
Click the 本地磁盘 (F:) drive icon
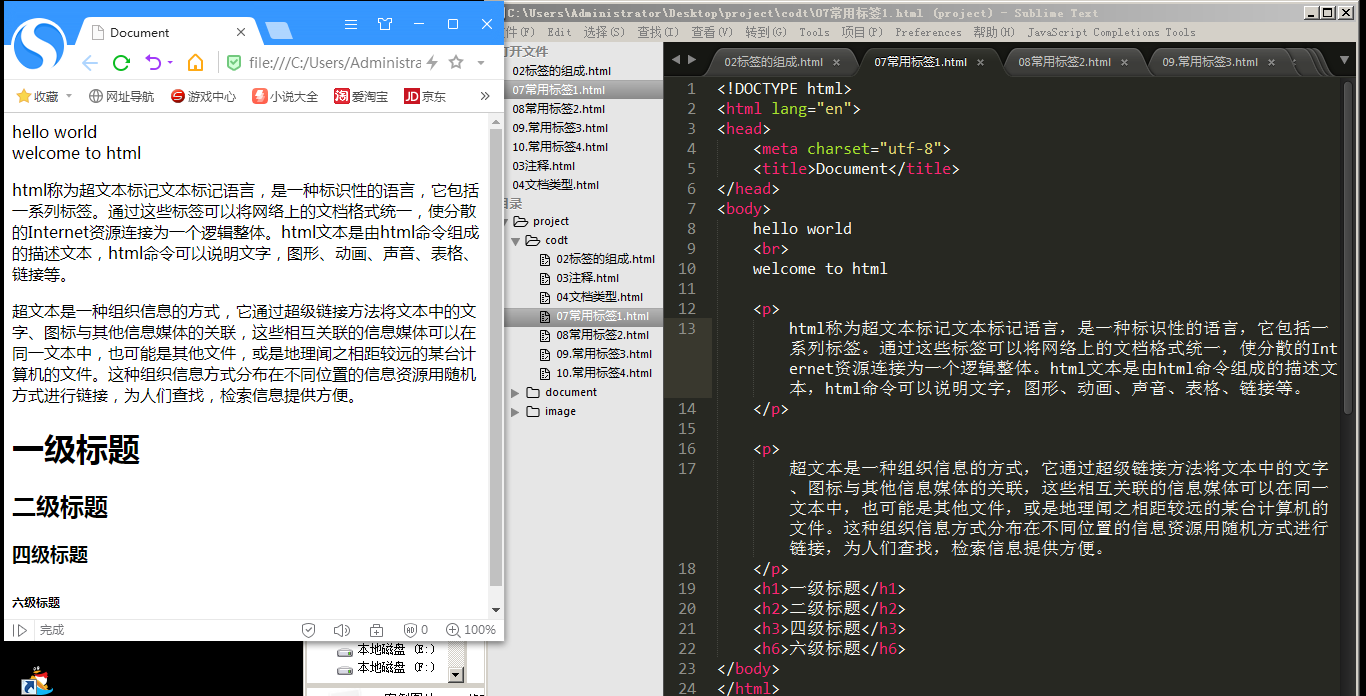pyautogui.click(x=345, y=668)
